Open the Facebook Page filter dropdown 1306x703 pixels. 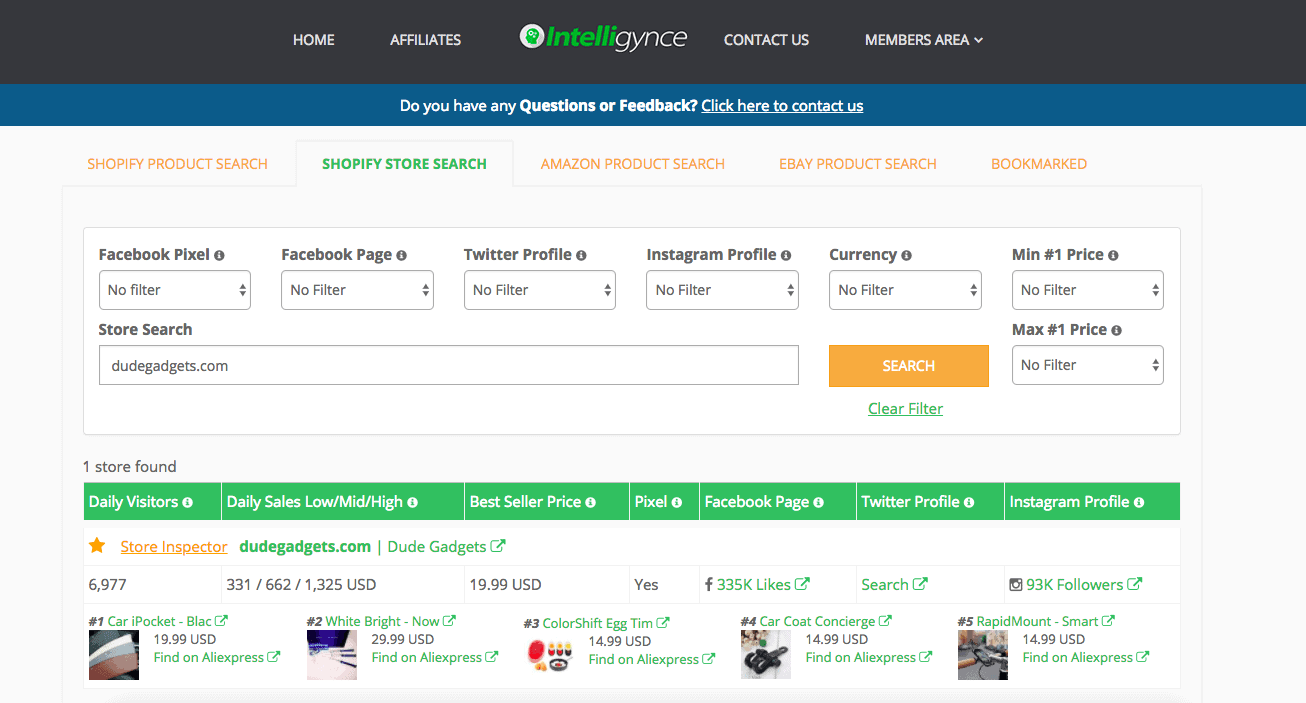[358, 290]
